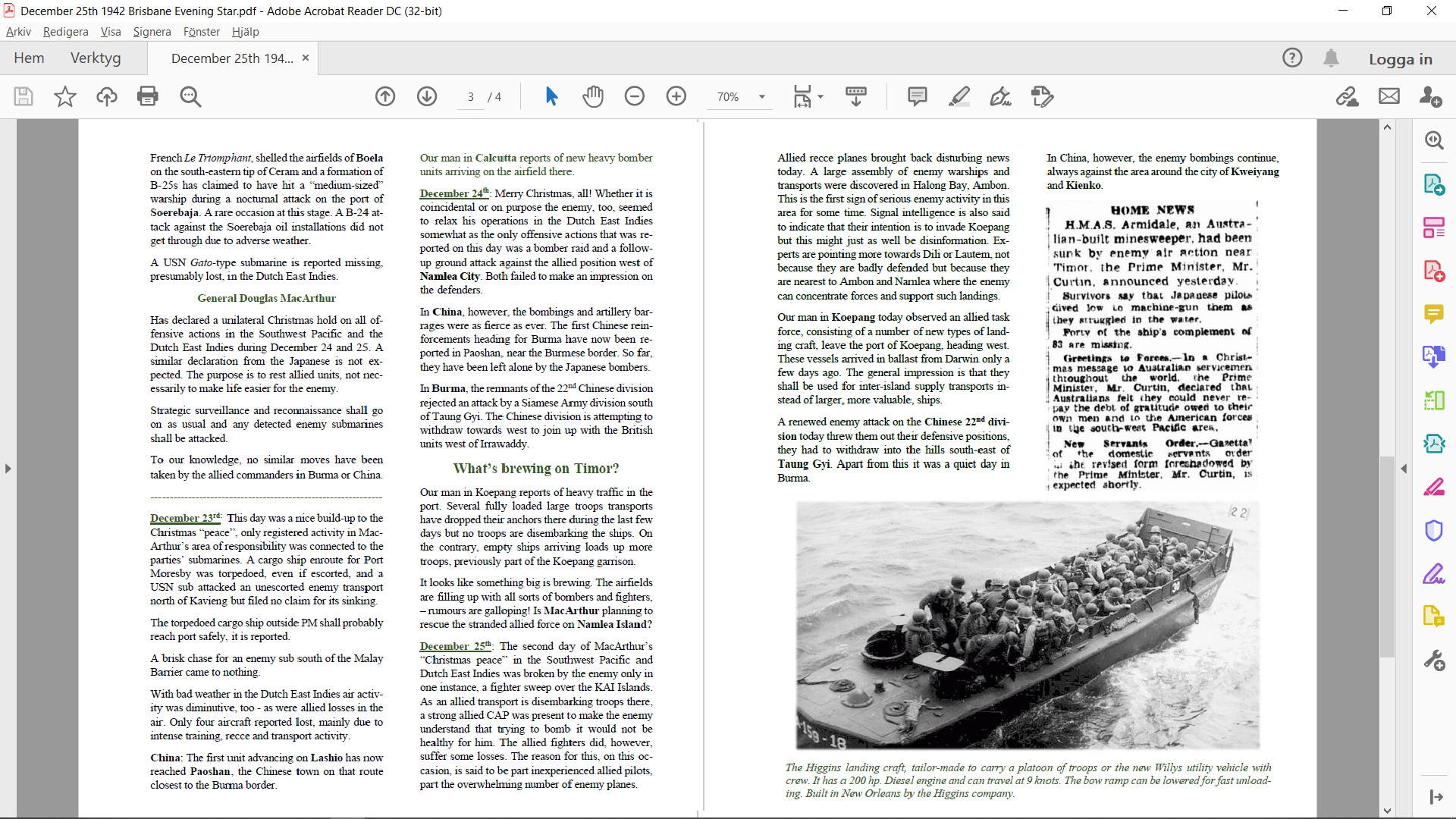The width and height of the screenshot is (1456, 819).
Task: Upload the file with the cloud icon
Action: (x=106, y=96)
